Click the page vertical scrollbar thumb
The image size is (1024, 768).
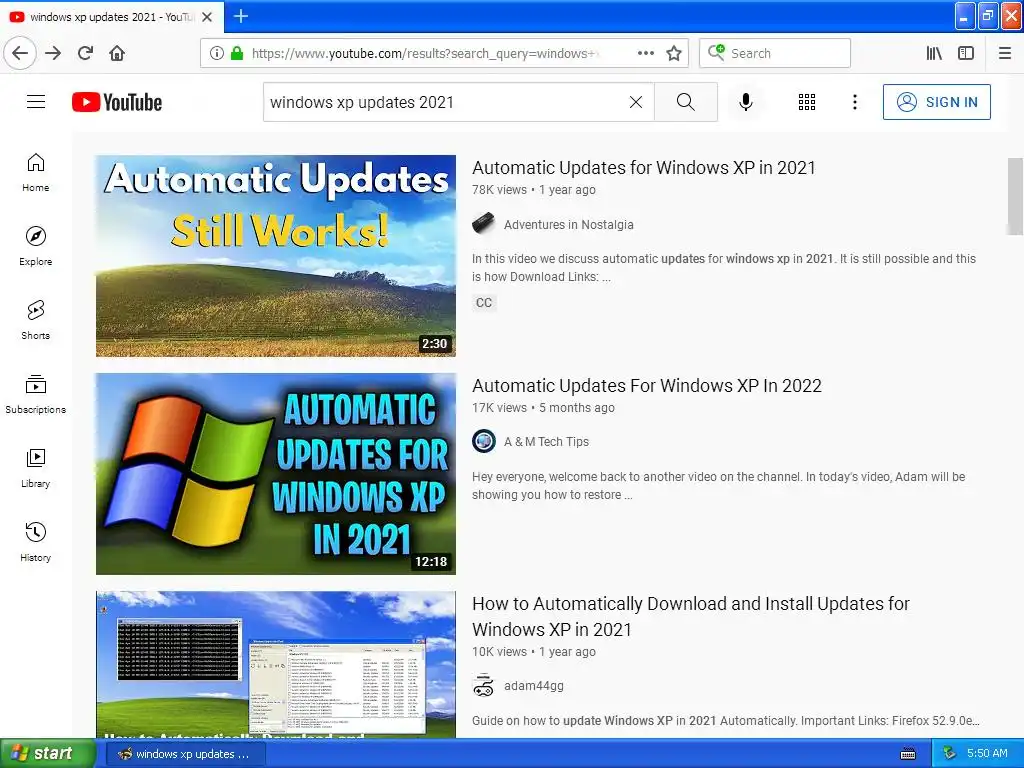click(1015, 196)
